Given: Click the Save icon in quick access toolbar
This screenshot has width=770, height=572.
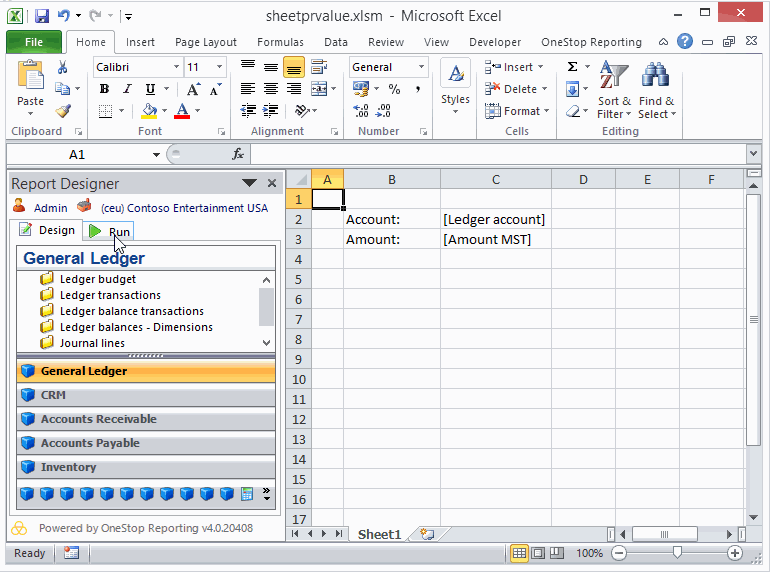Looking at the screenshot, I should pos(42,16).
